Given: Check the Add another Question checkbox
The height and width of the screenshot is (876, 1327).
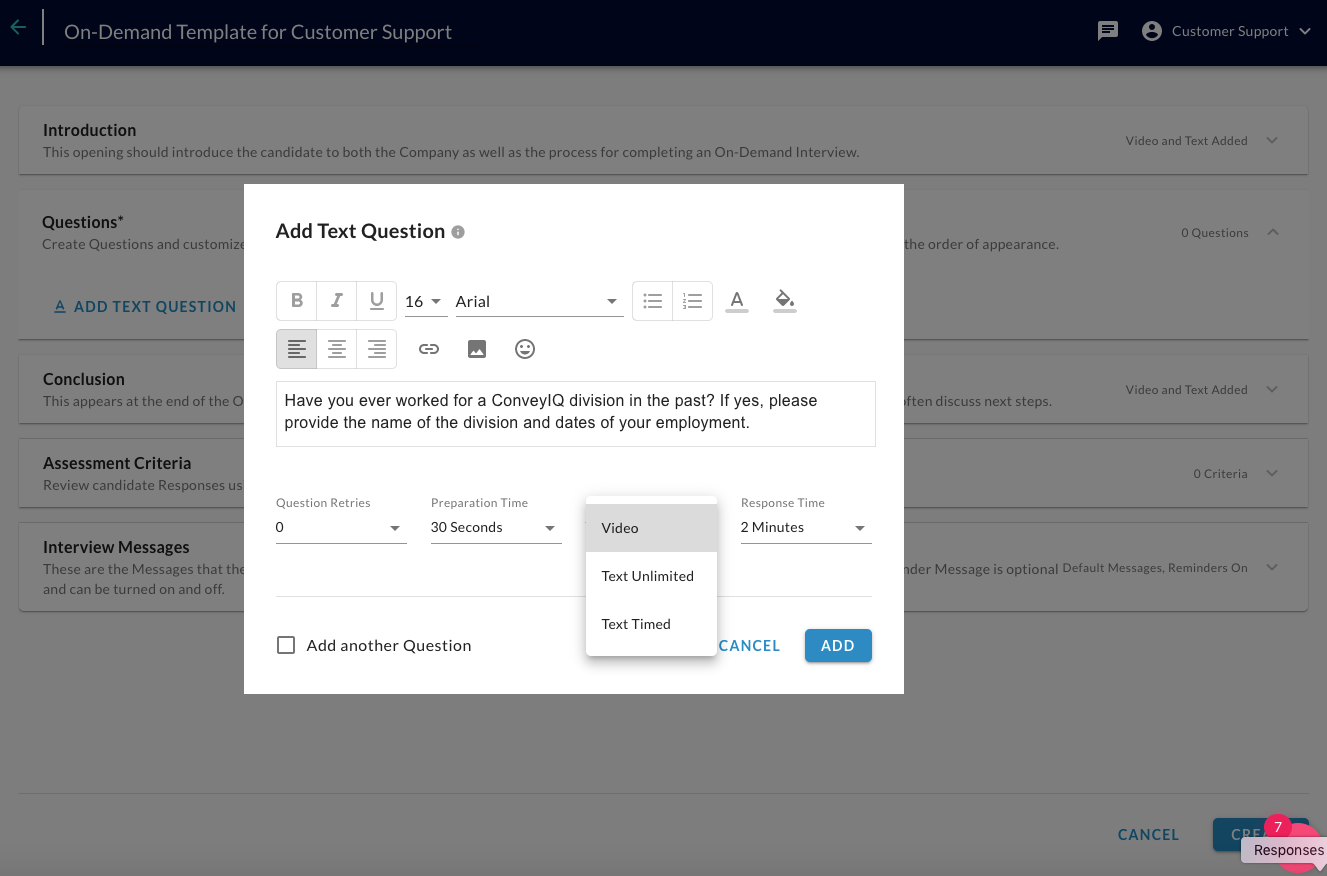Looking at the screenshot, I should 286,645.
